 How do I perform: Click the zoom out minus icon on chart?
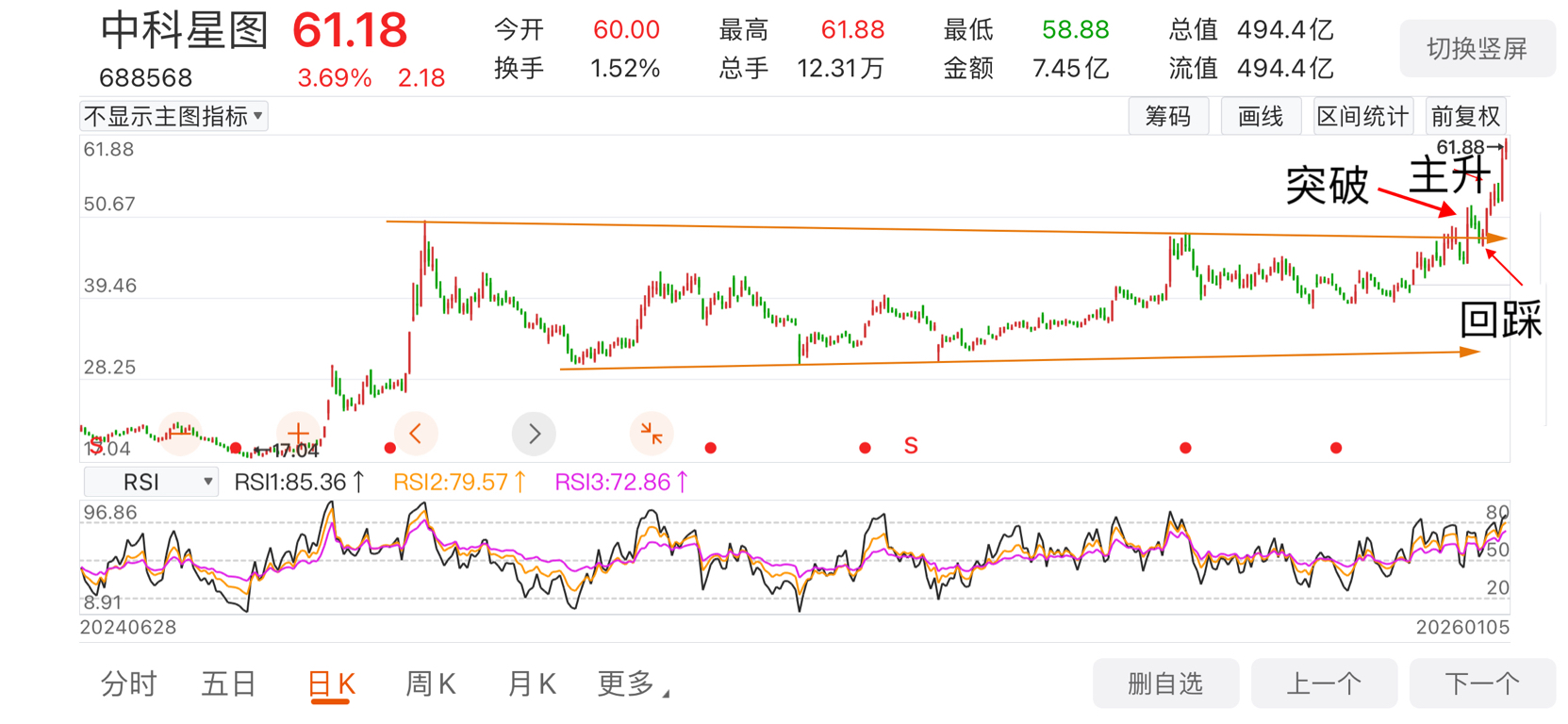[179, 433]
